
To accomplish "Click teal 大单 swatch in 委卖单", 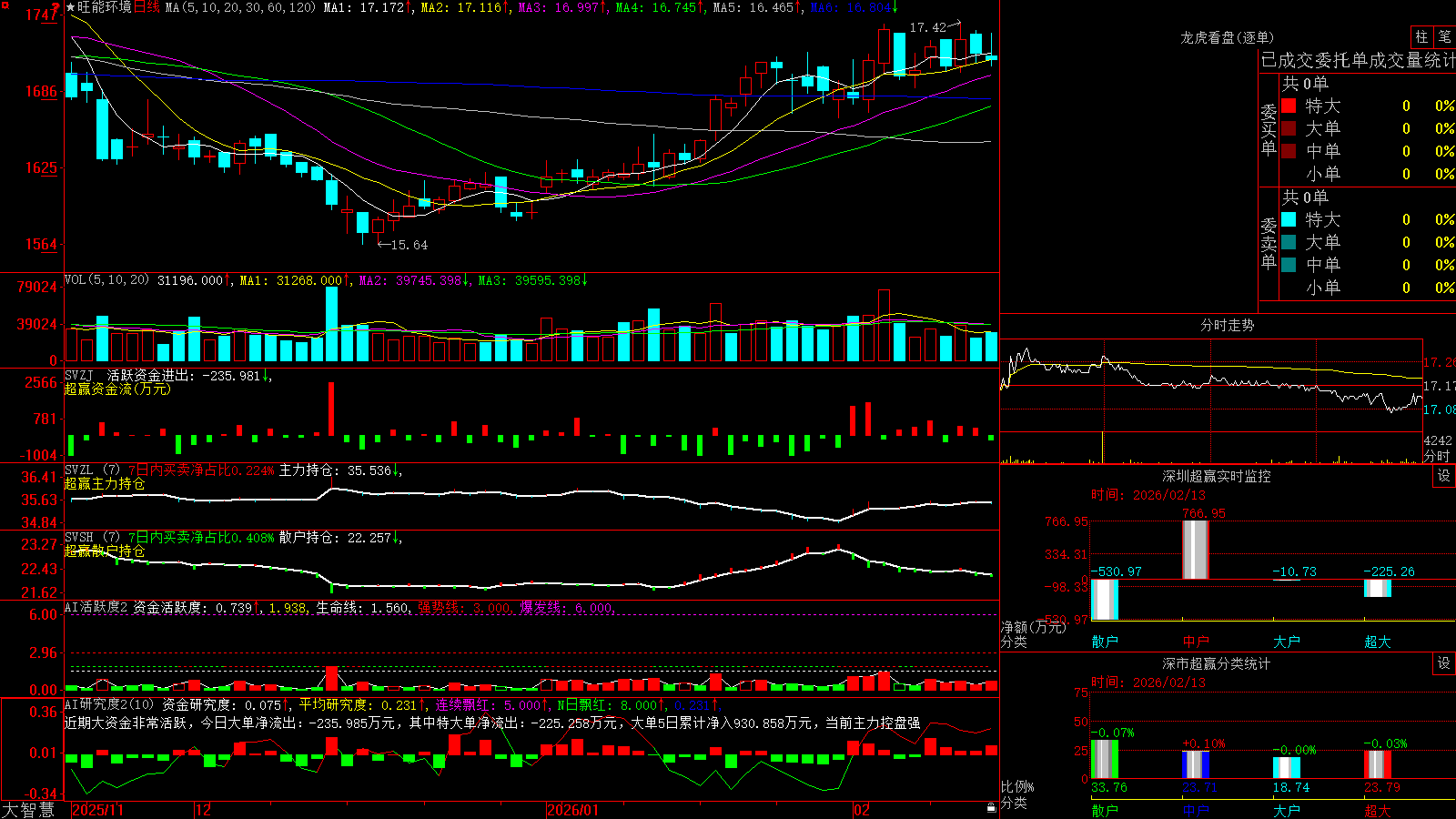I will coord(1289,242).
